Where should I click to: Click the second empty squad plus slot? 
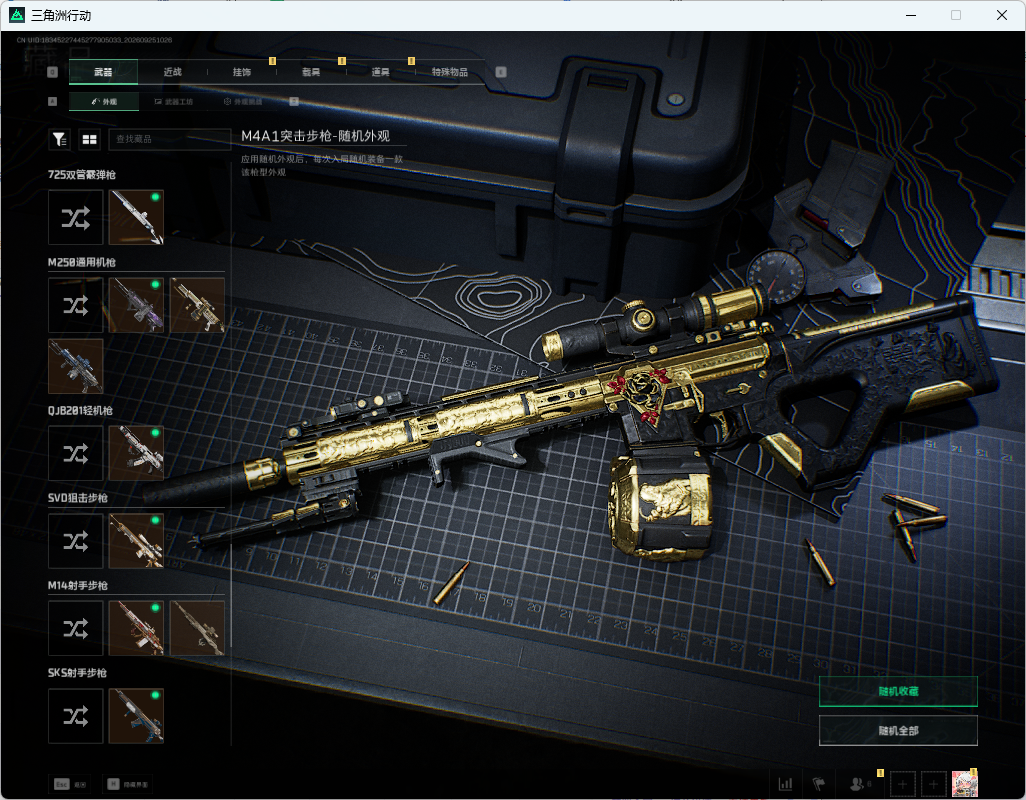click(934, 784)
